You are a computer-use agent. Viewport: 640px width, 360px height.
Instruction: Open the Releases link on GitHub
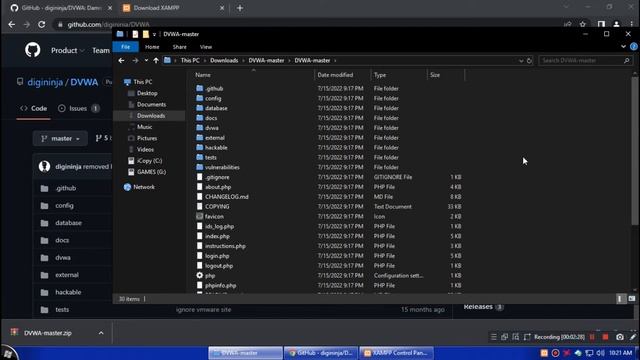(478, 307)
